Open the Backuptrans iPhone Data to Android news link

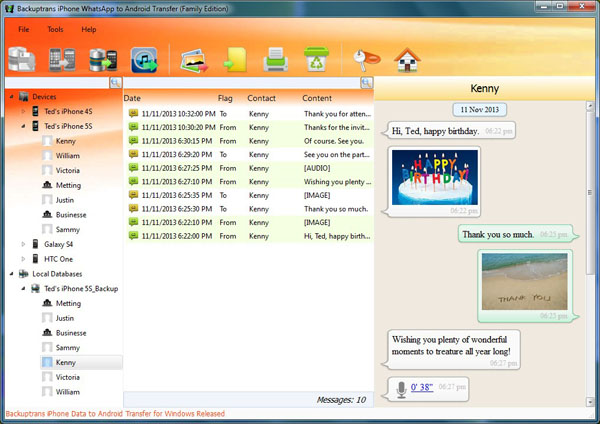[x=115, y=414]
